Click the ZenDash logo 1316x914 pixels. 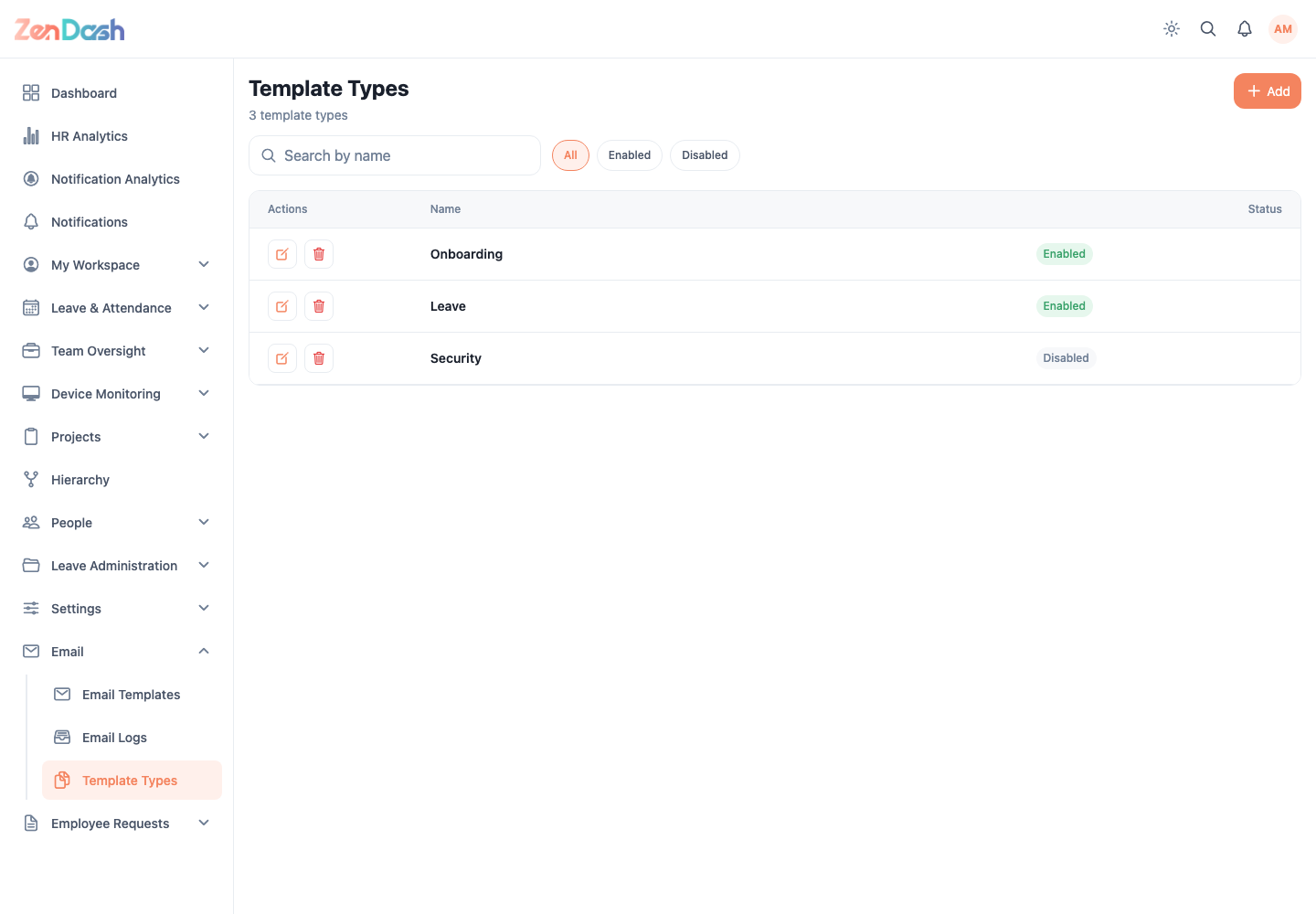69,29
